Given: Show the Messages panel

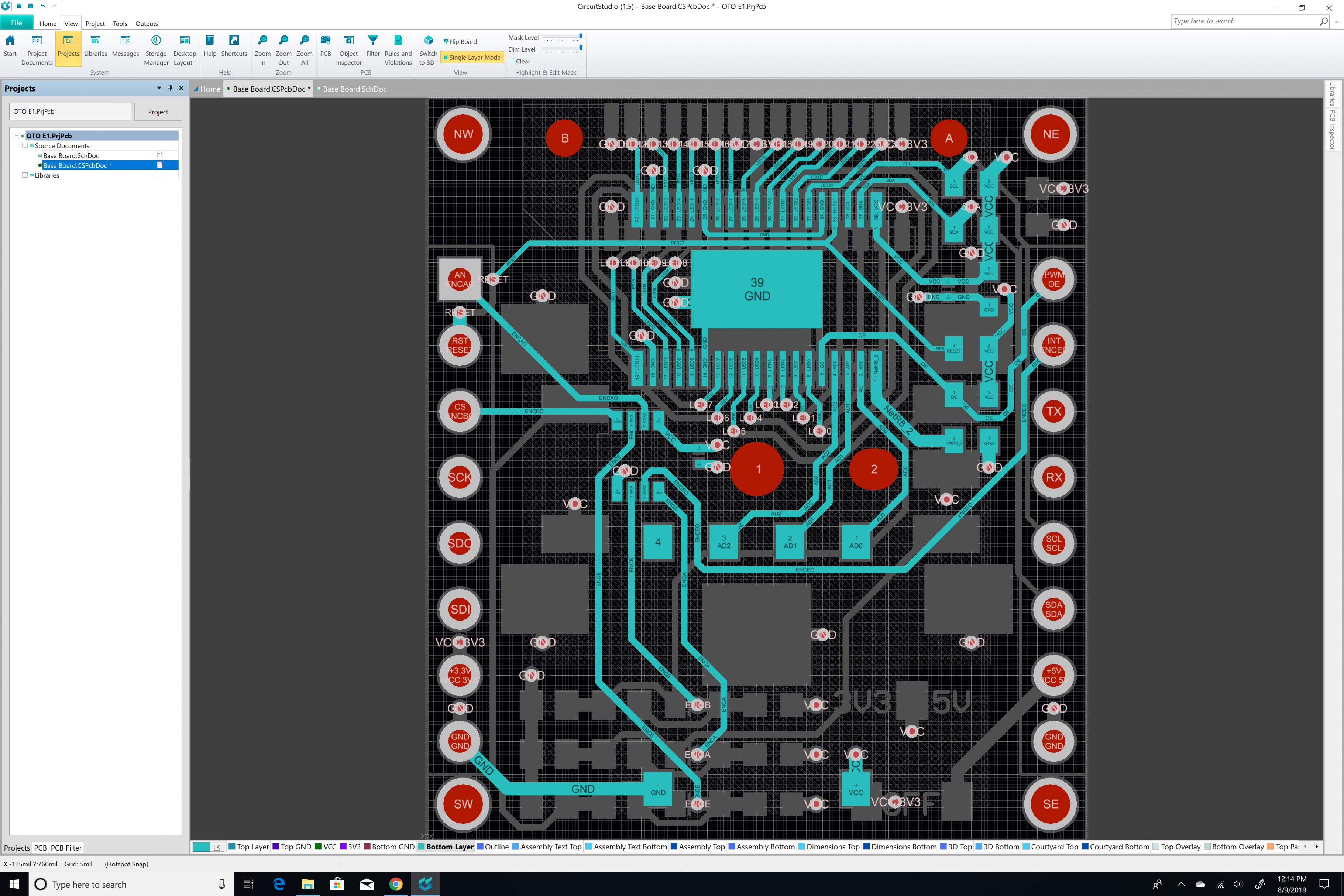Looking at the screenshot, I should [x=125, y=46].
